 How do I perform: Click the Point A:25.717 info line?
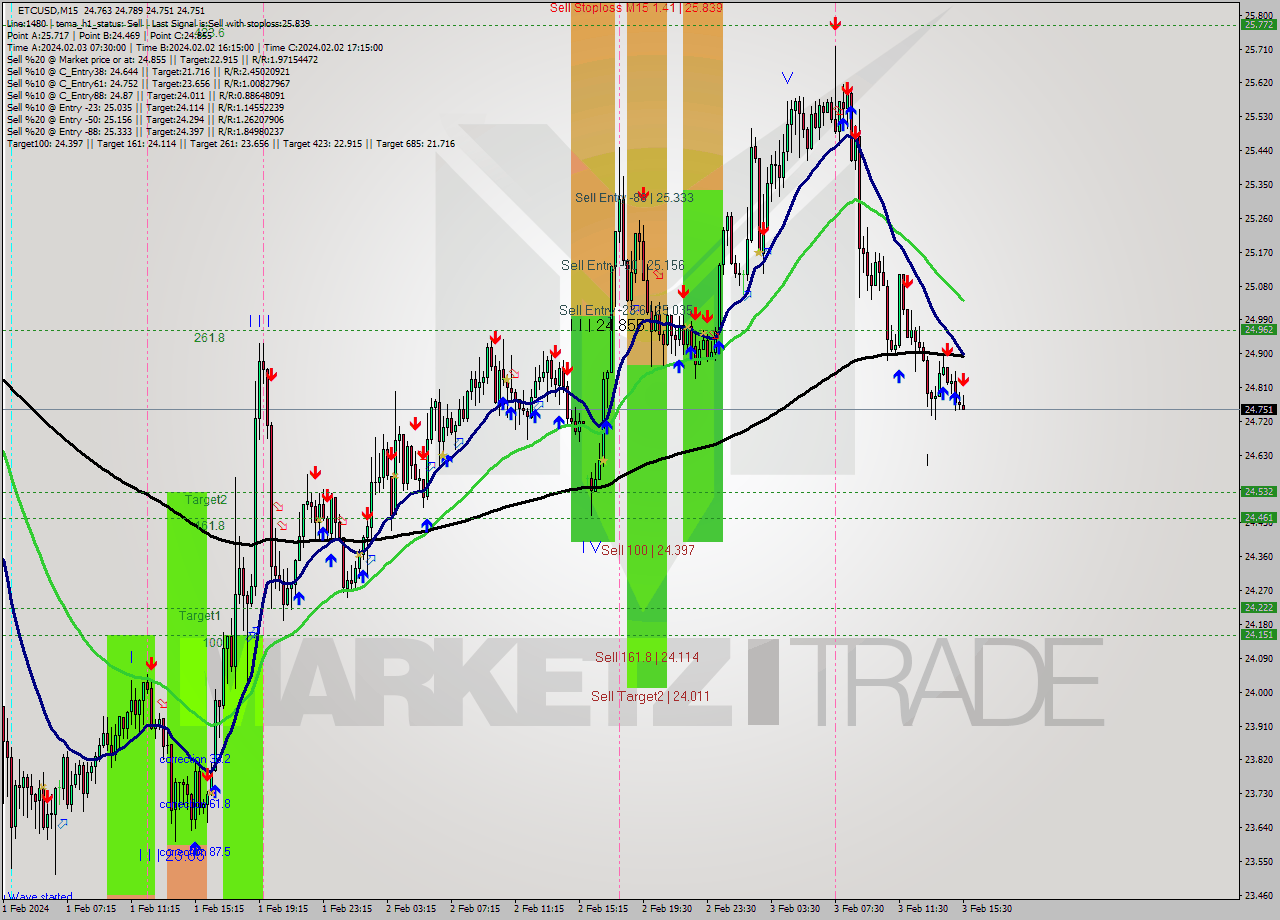coord(109,35)
